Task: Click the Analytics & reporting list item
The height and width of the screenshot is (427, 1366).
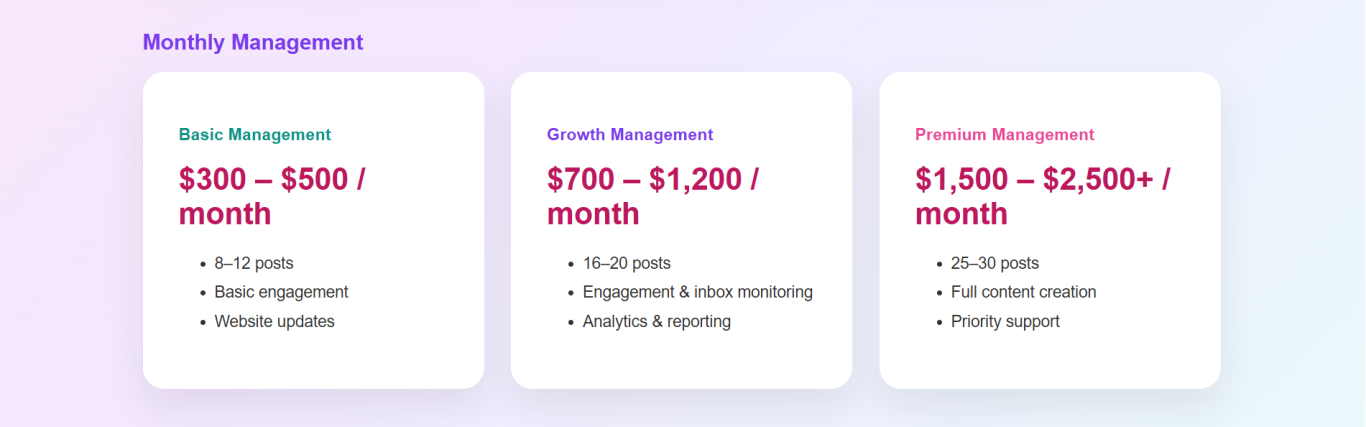Action: coord(656,321)
